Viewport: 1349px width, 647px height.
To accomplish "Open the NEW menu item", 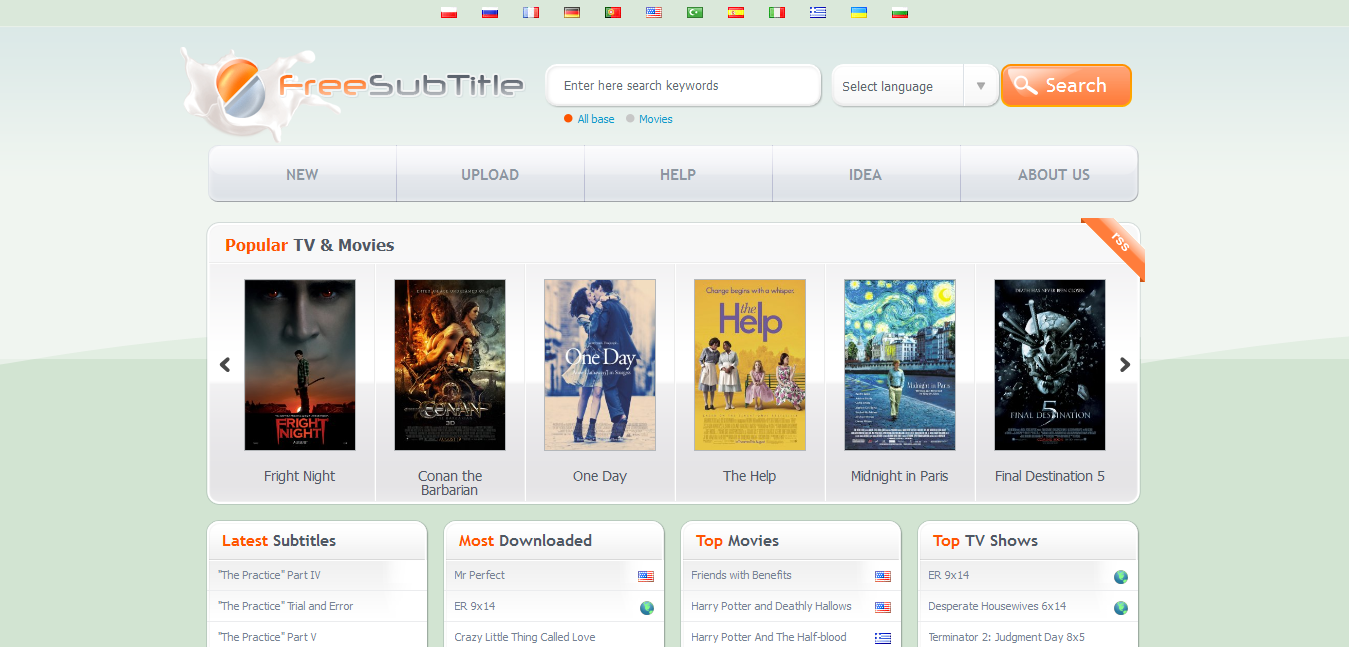I will tap(302, 174).
